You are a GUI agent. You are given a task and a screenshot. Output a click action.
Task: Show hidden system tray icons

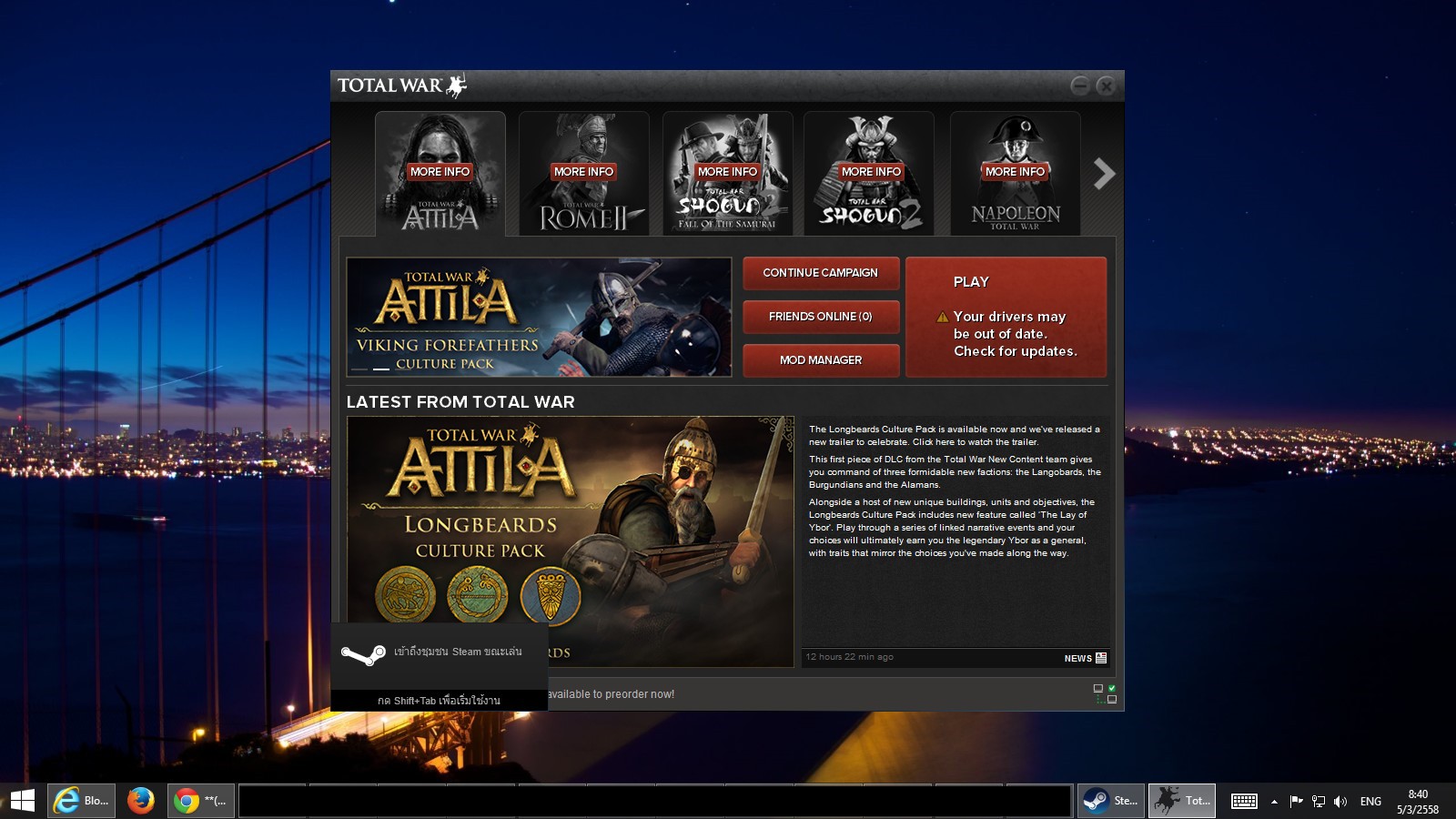tap(1274, 802)
